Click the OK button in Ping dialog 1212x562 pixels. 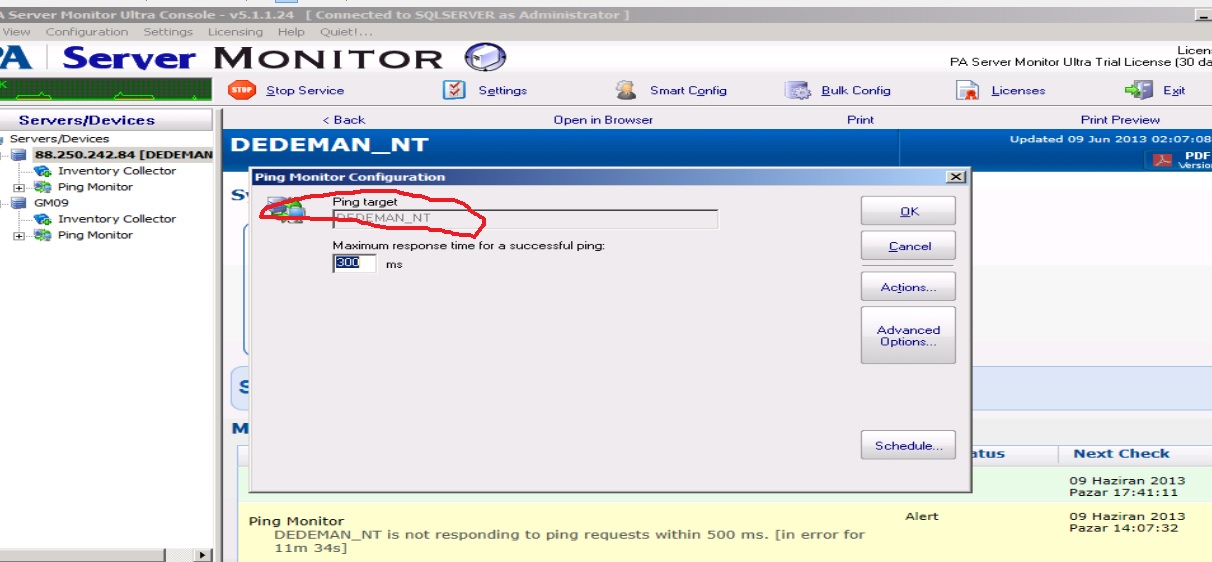[x=908, y=211]
